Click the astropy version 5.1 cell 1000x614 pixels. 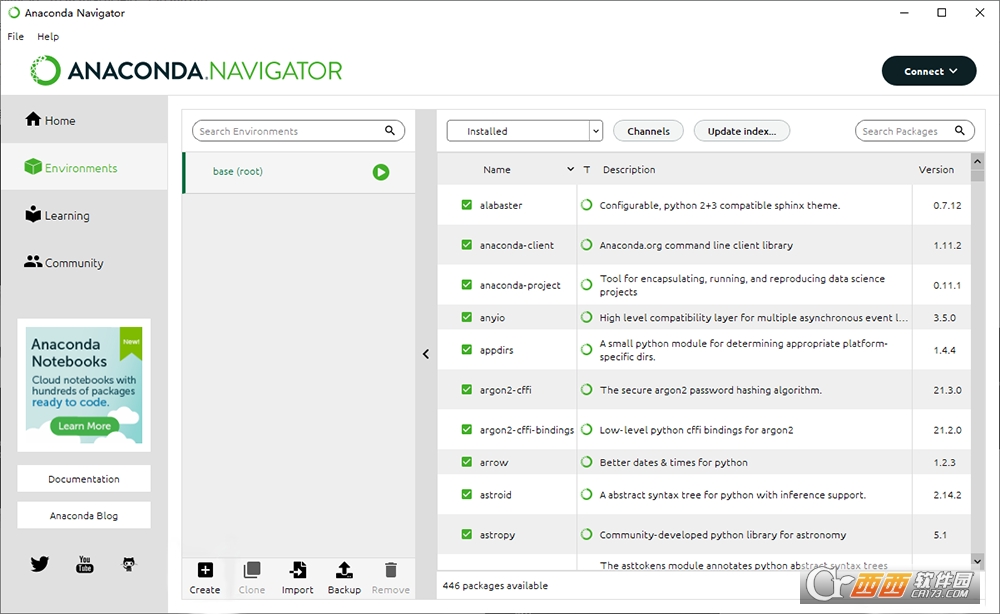pos(940,534)
